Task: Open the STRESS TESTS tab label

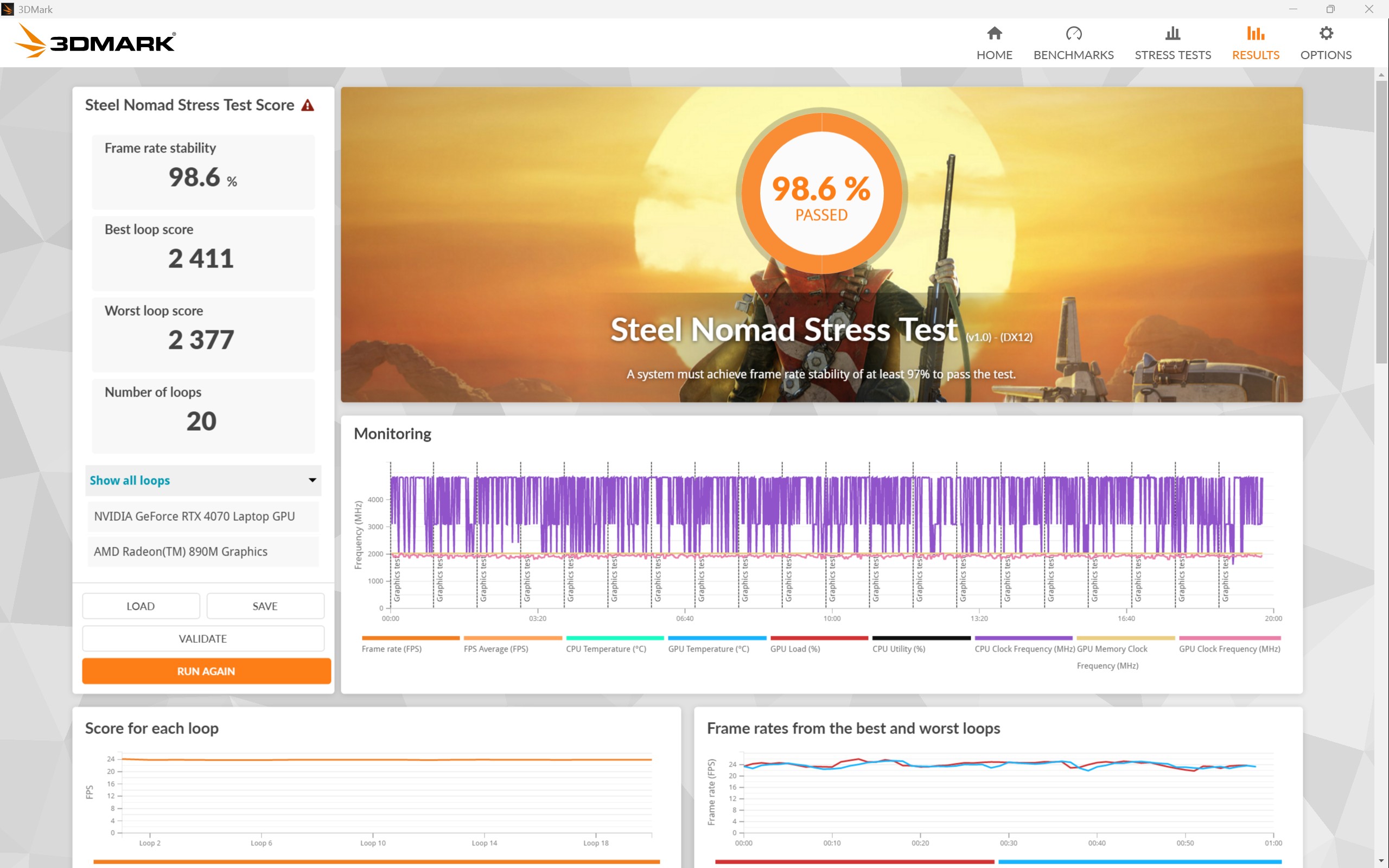Action: point(1173,55)
